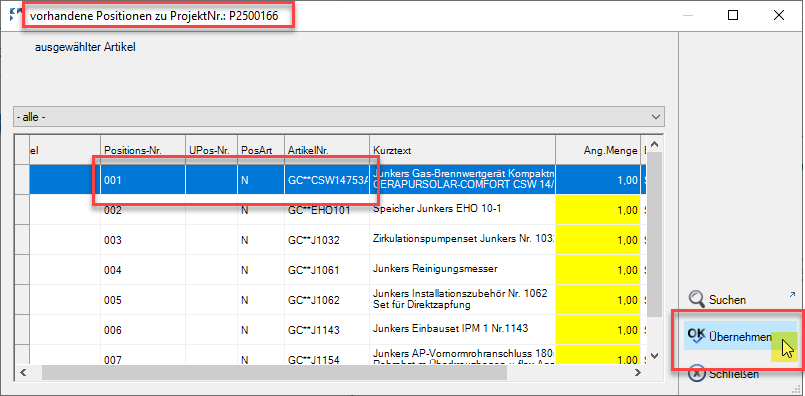This screenshot has width=805, height=396.
Task: Click the ArtikelNr. column header
Action: (327, 150)
